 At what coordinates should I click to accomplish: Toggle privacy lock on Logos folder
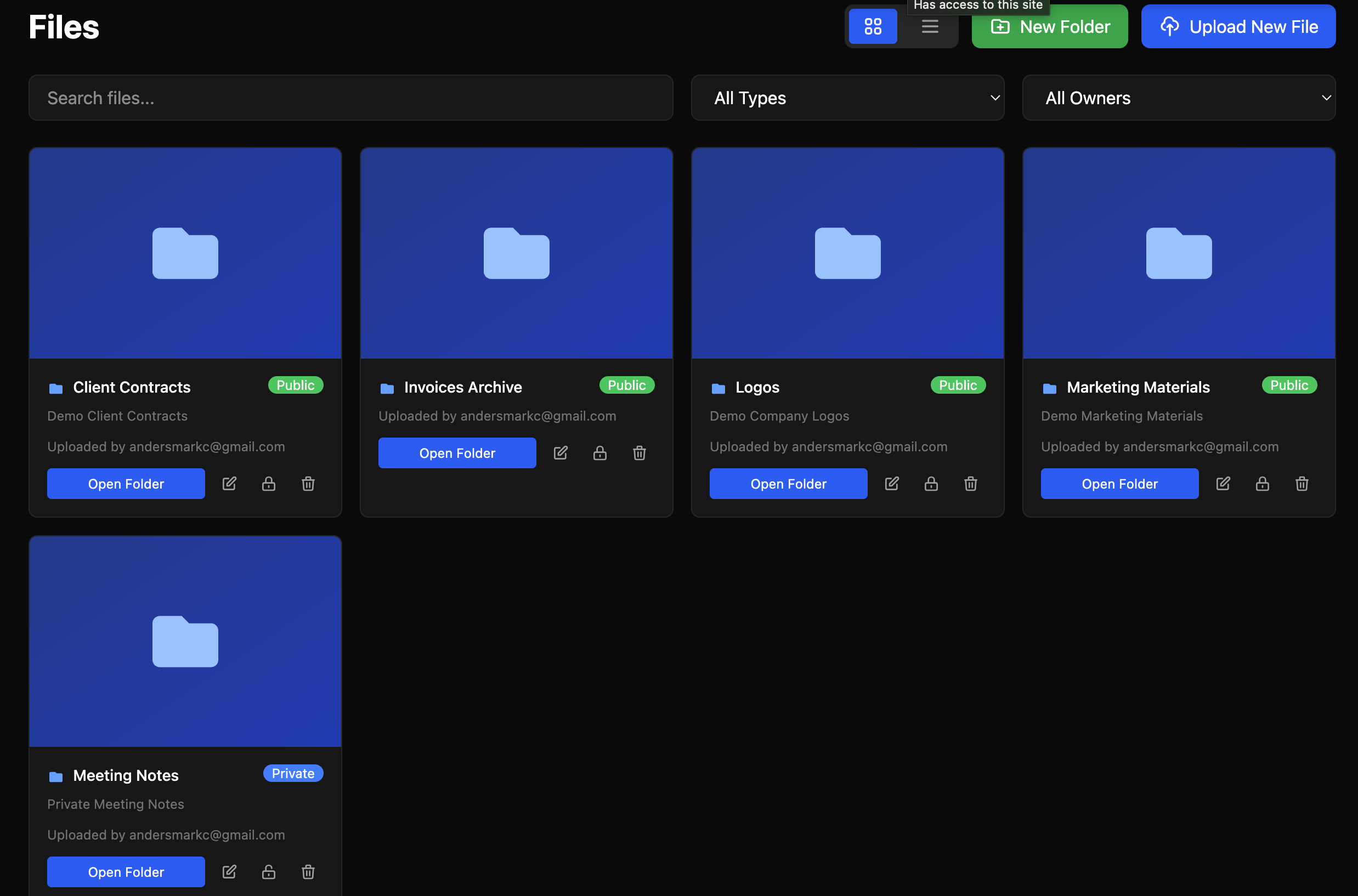click(x=931, y=484)
